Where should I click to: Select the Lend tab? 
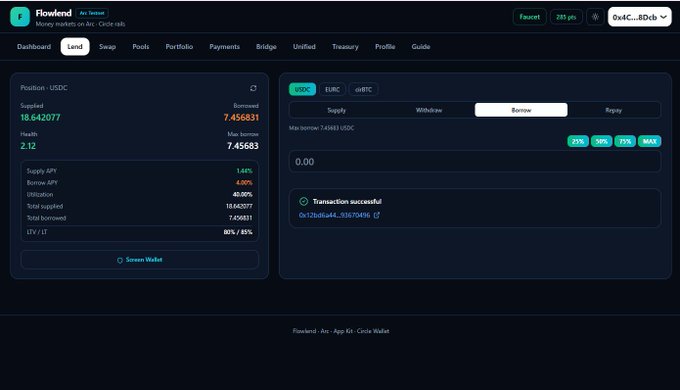click(75, 46)
